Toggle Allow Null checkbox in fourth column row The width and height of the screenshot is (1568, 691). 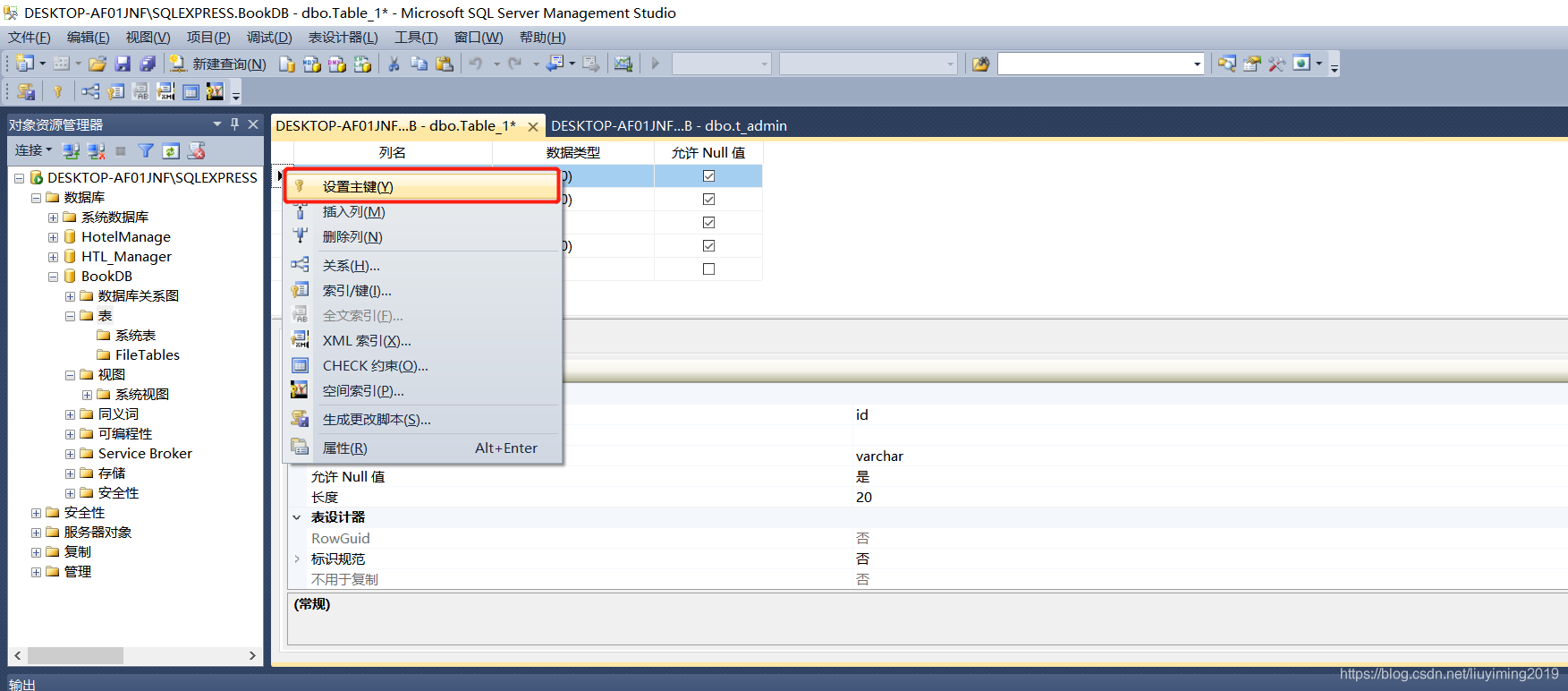click(x=708, y=246)
